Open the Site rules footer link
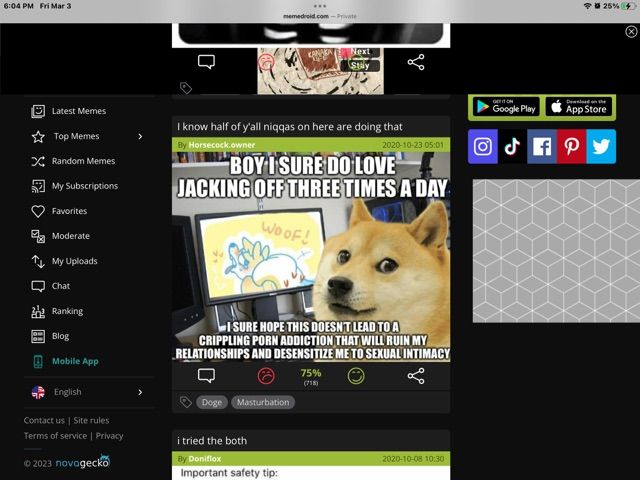This screenshot has height=480, width=640. click(x=91, y=420)
